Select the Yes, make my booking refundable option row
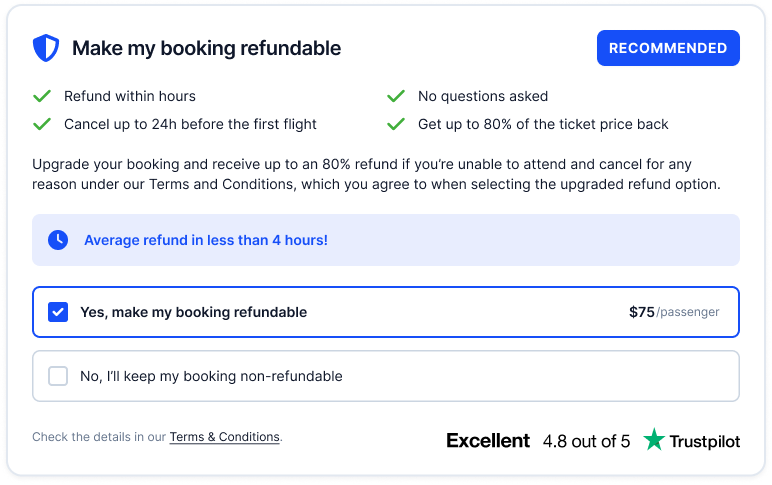The width and height of the screenshot is (772, 485). point(386,312)
